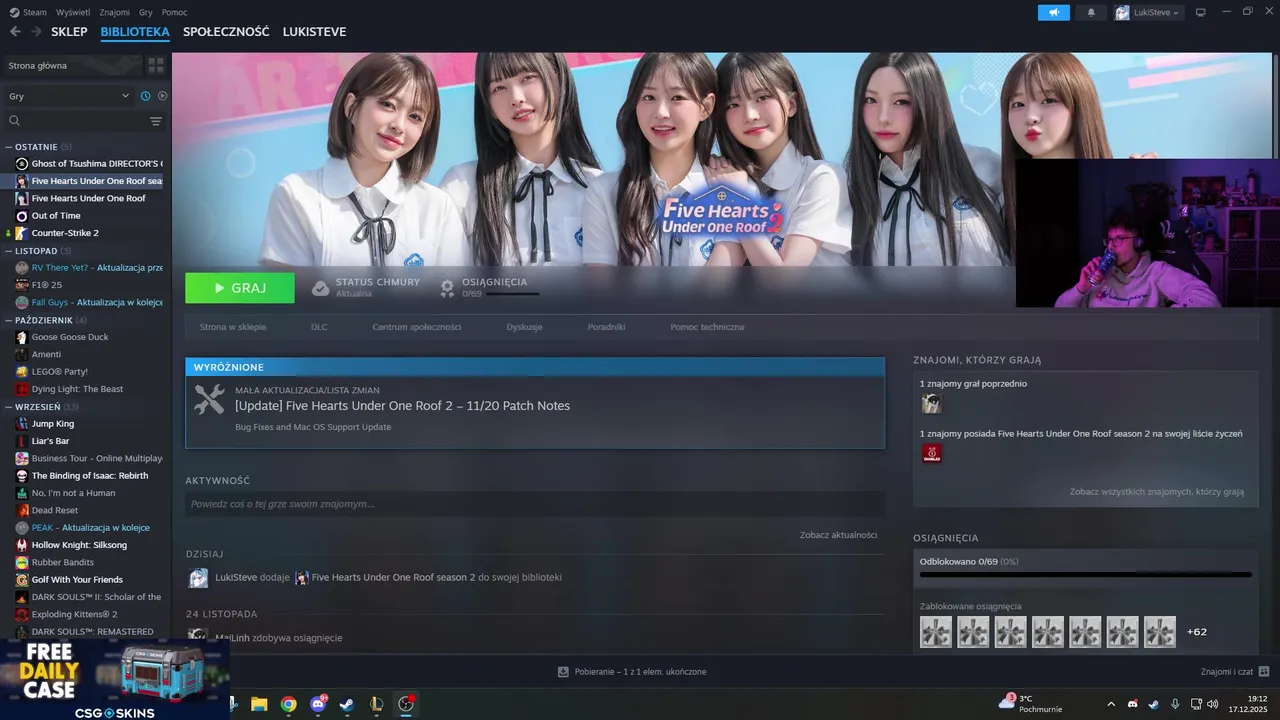Click the activity comment input field
The width and height of the screenshot is (1280, 720).
click(535, 504)
